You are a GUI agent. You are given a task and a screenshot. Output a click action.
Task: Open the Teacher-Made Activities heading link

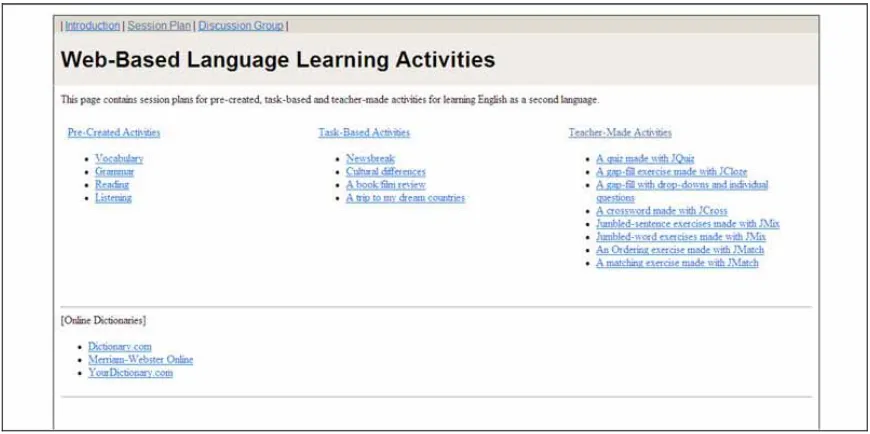(620, 133)
